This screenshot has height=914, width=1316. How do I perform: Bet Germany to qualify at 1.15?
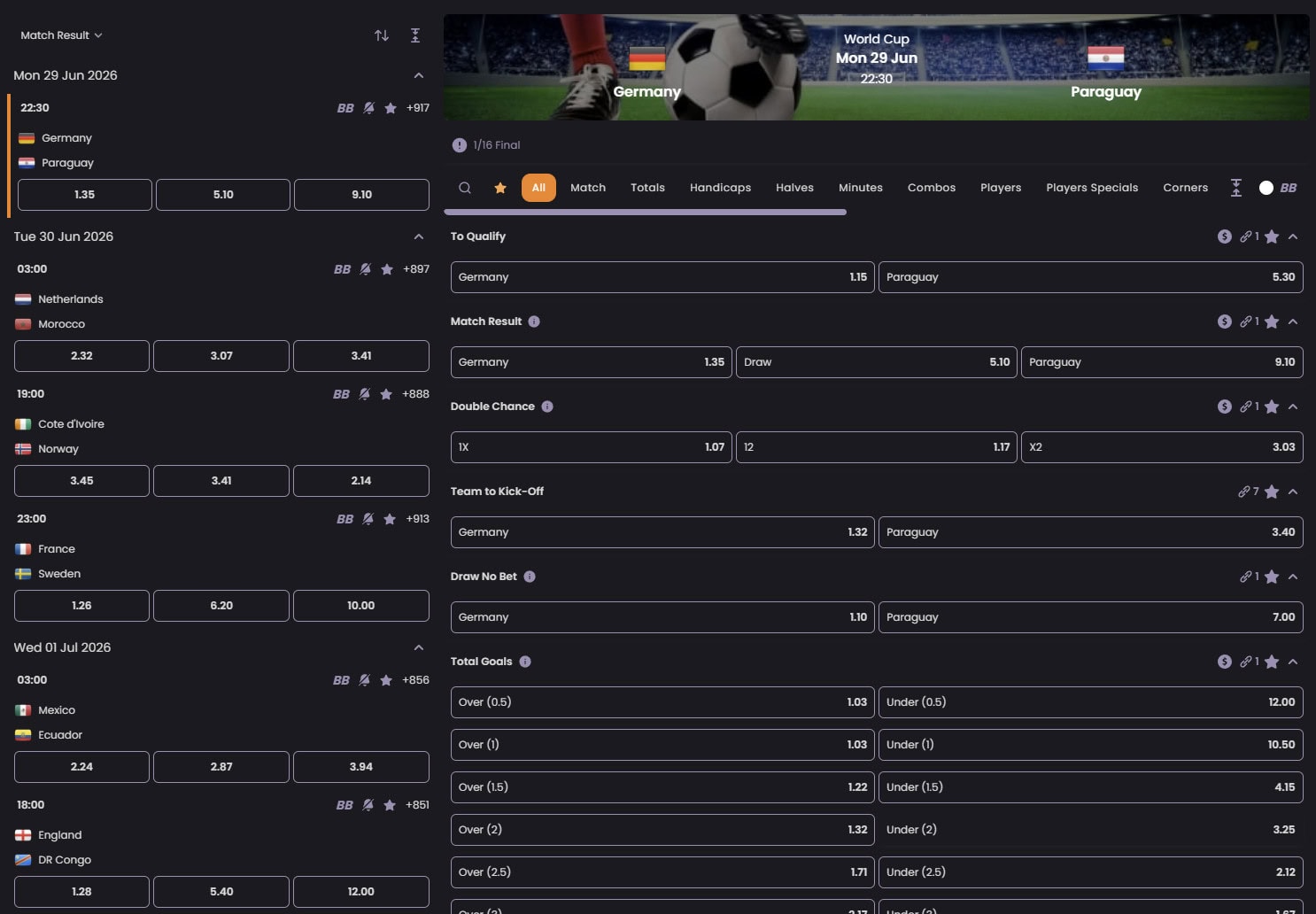662,277
